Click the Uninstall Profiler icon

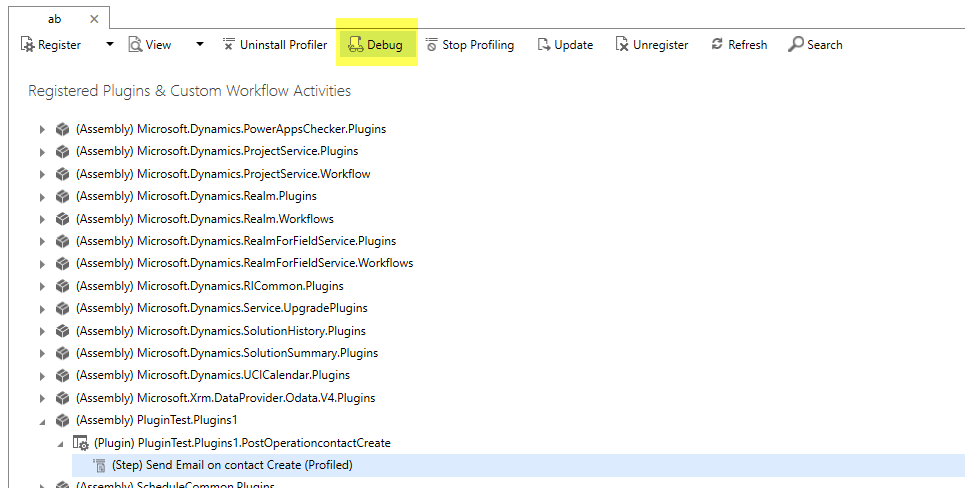pos(228,44)
